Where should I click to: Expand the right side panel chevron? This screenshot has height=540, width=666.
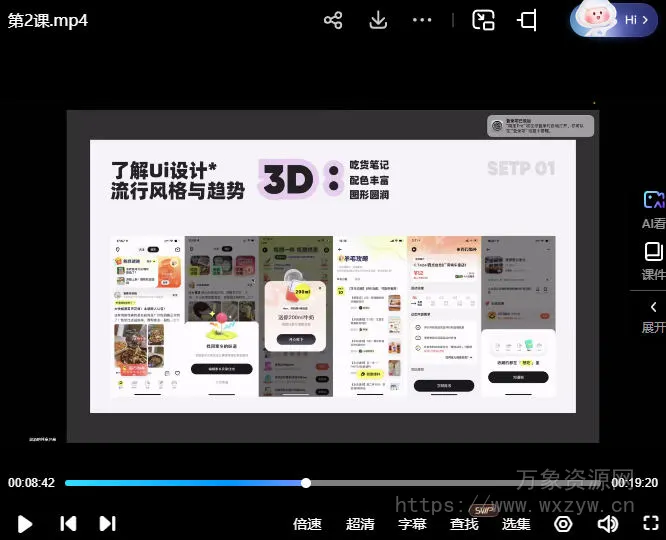(653, 307)
